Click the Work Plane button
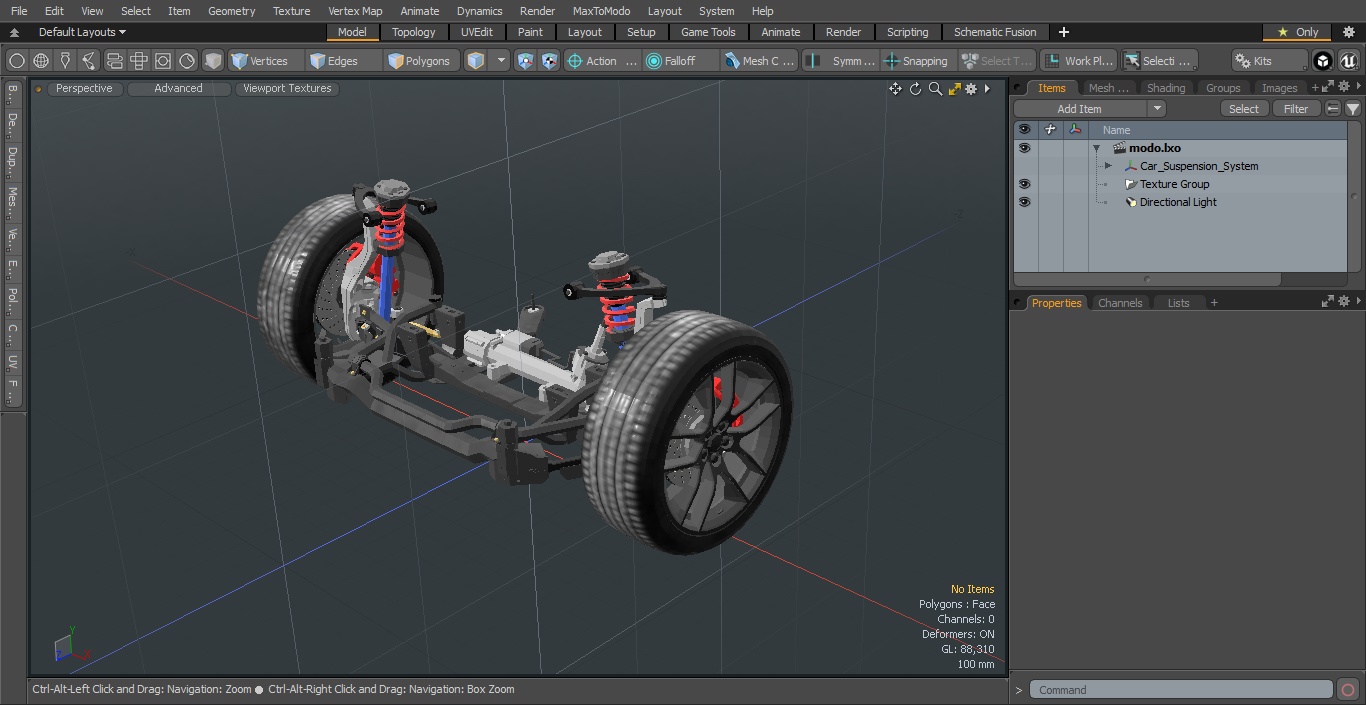This screenshot has width=1366, height=705. click(x=1078, y=61)
